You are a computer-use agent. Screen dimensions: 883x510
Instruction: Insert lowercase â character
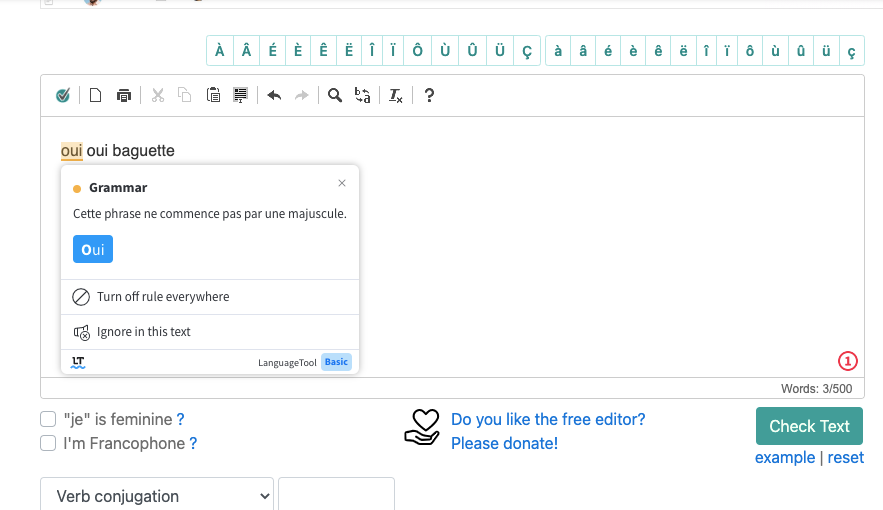click(x=583, y=51)
